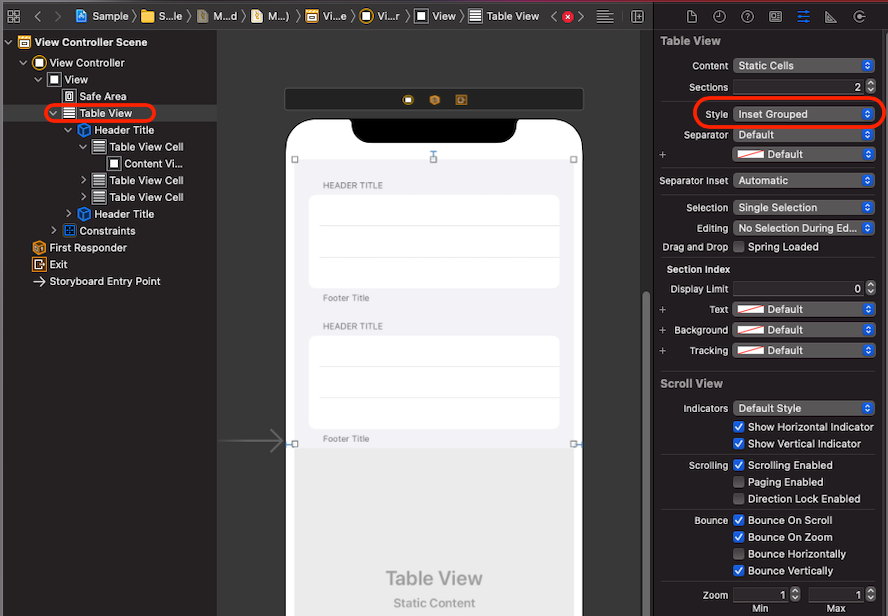The width and height of the screenshot is (888, 616).
Task: Add variation for Tracking color
Action: pos(663,351)
